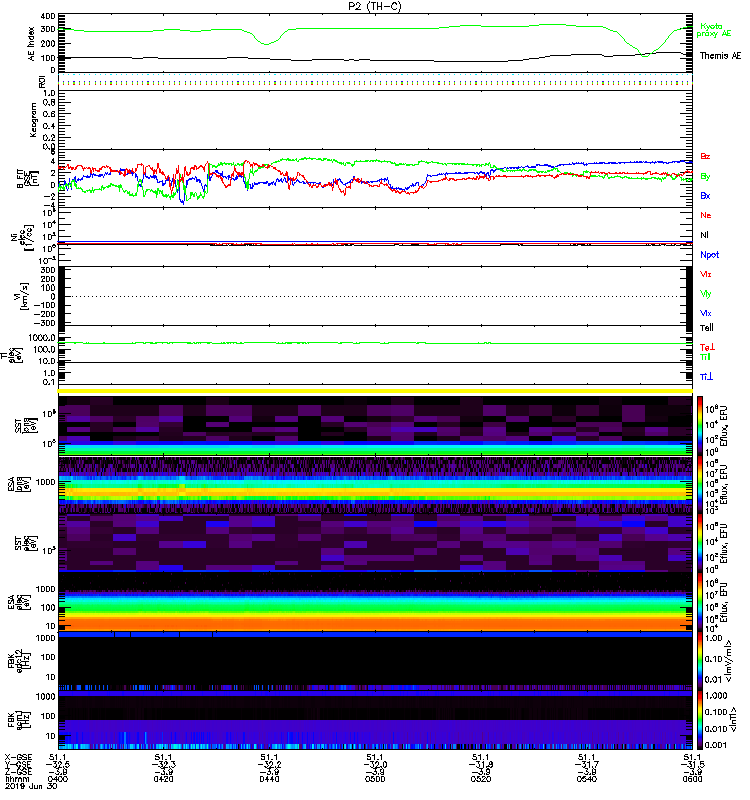Click the red "Te⊥" legend label
Screen dimensions: 750x800
click(707, 347)
